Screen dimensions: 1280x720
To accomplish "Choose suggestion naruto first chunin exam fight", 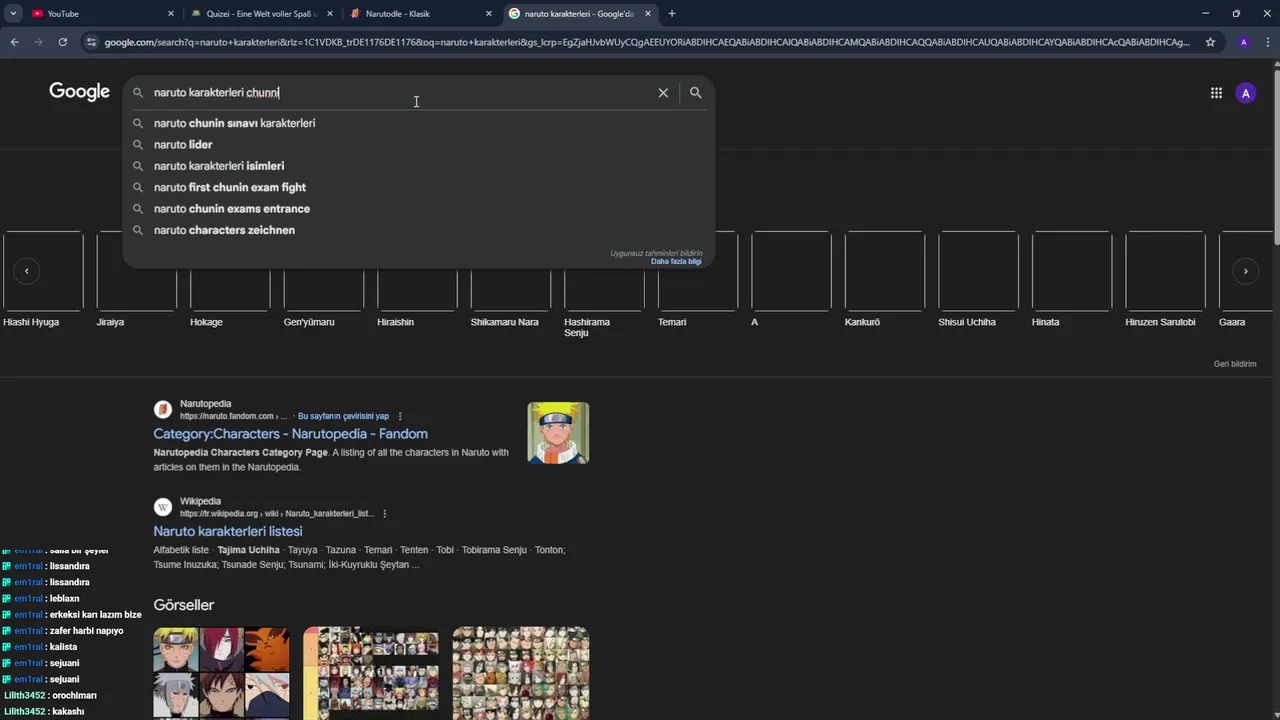I will [x=418, y=187].
